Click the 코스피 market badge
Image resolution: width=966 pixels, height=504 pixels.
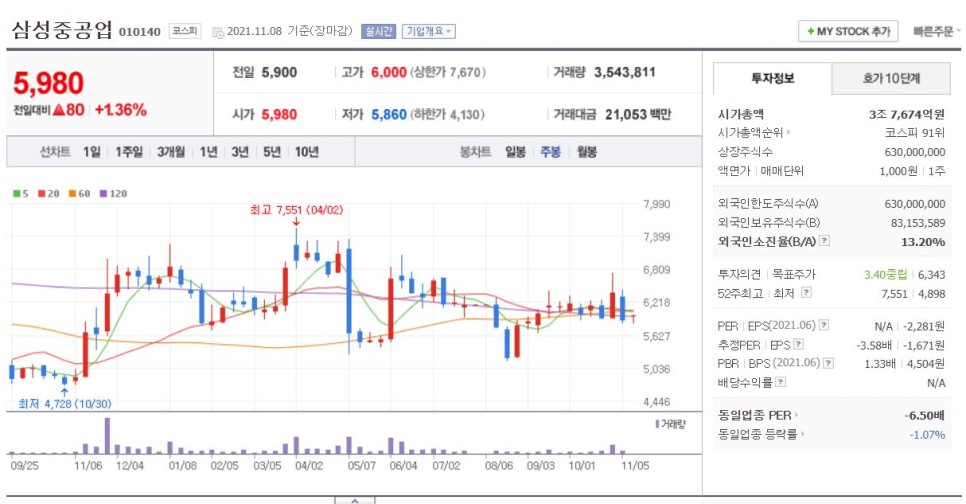185,31
